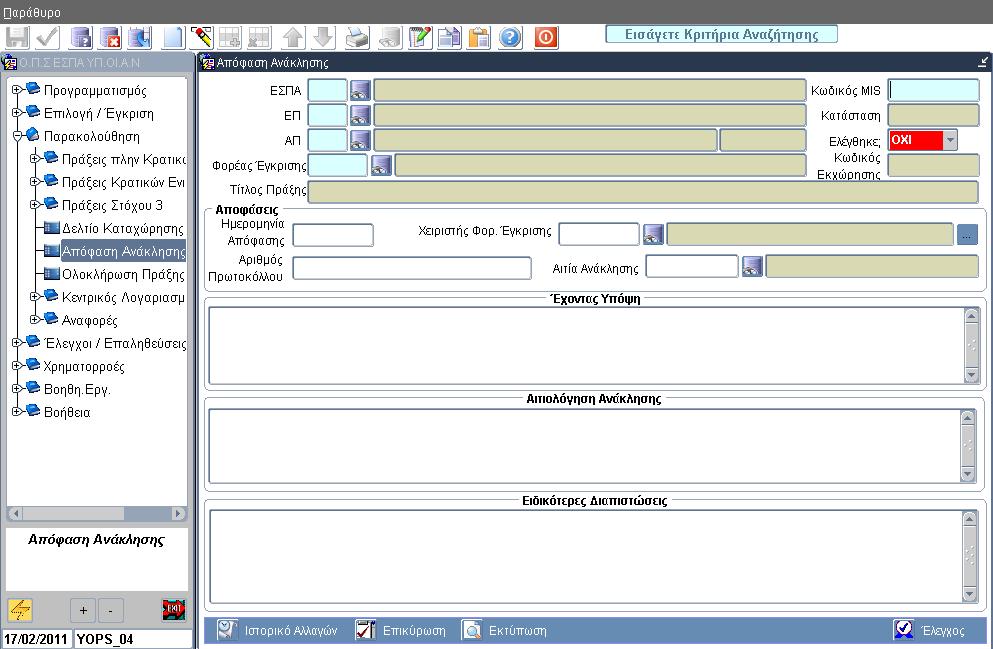Click the eraser clear record toolbar icon
This screenshot has height=649, width=993.
(x=201, y=37)
